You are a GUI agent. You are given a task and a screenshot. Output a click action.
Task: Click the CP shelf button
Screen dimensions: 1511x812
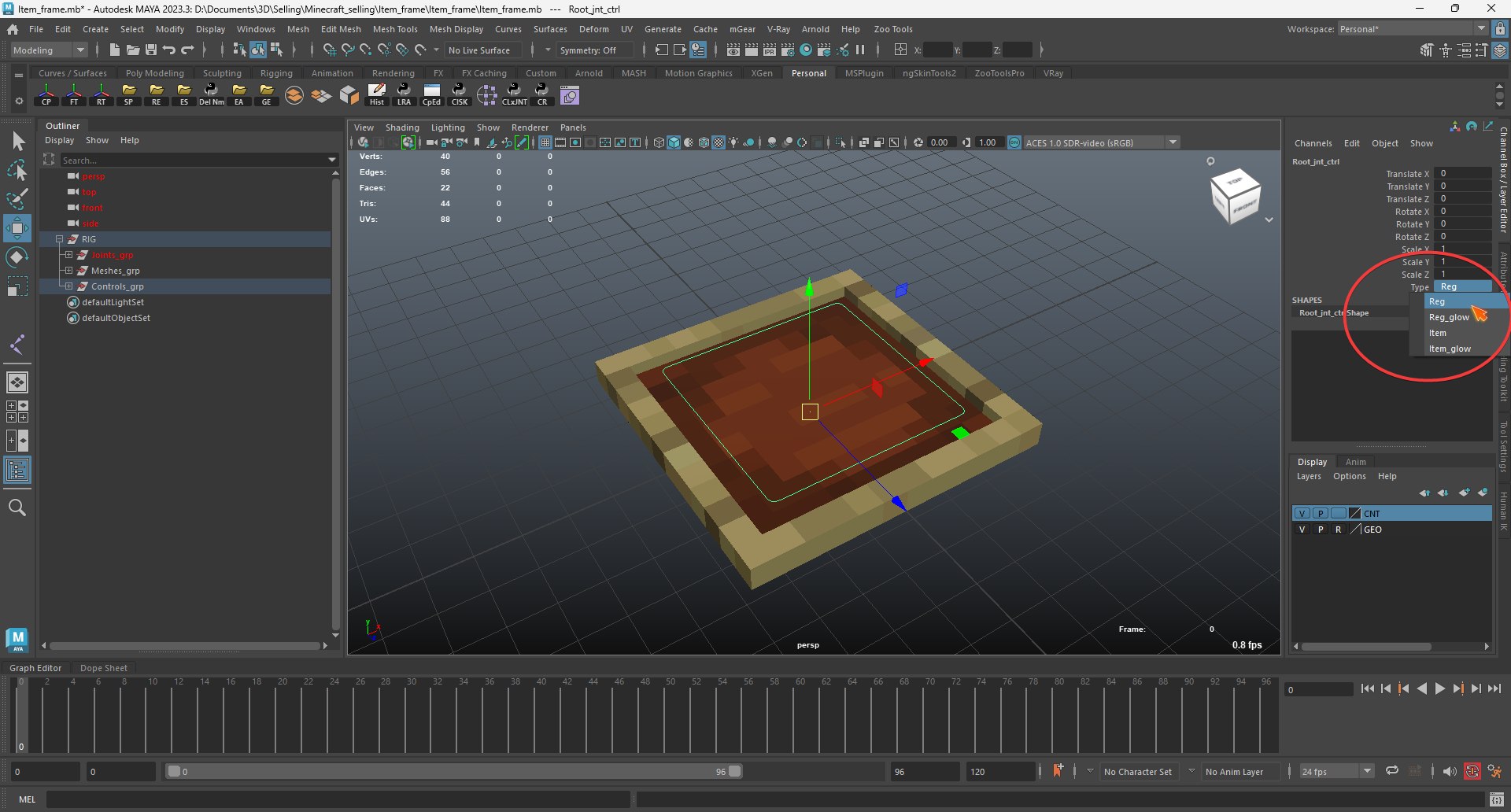(x=46, y=95)
